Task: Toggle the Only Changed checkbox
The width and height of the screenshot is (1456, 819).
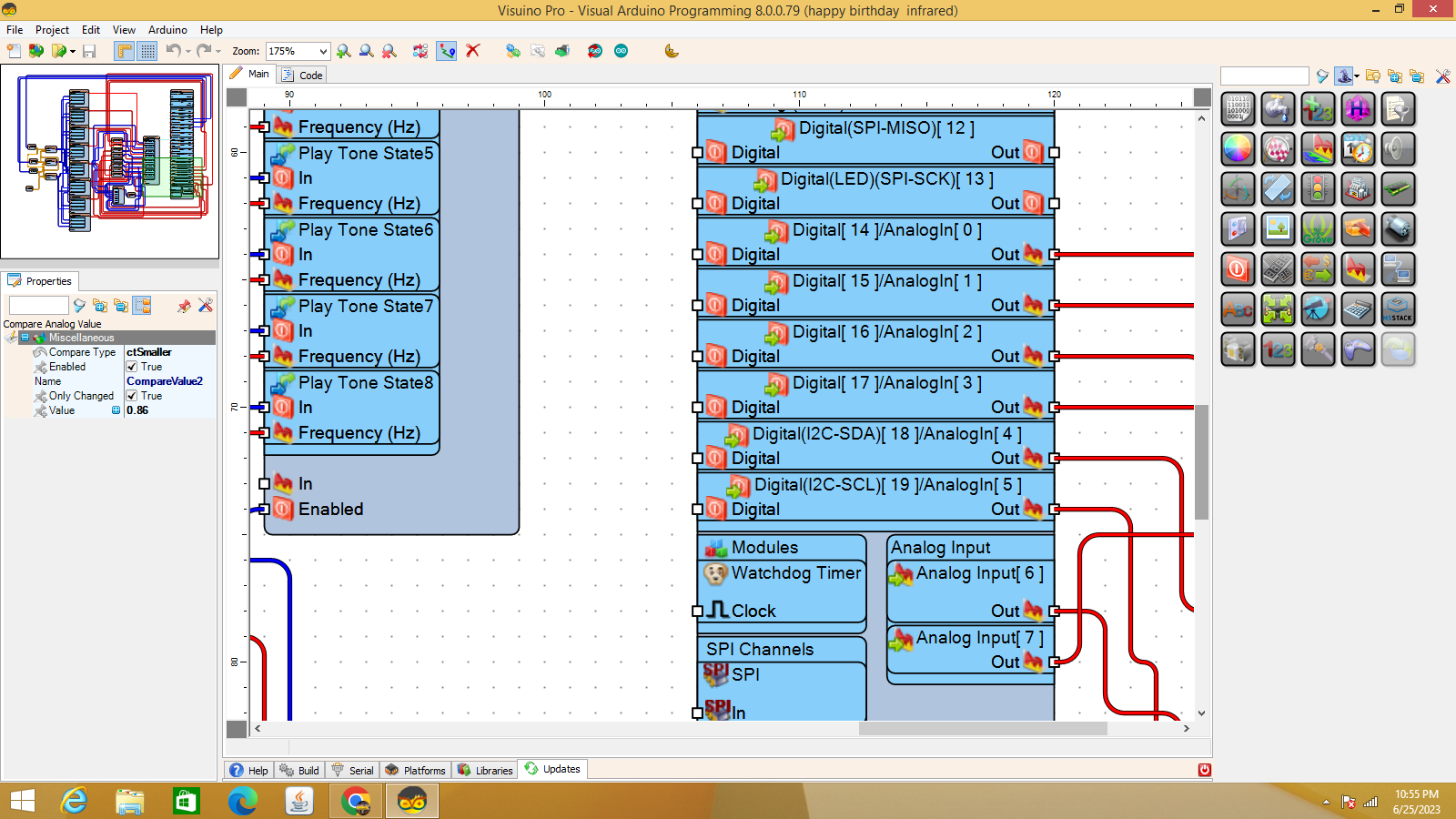Action: point(132,396)
